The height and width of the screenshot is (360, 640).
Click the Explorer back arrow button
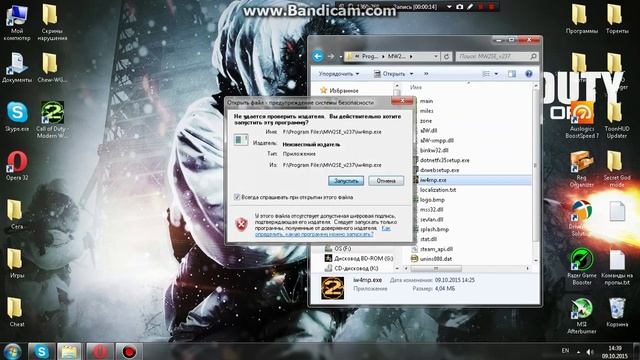click(x=318, y=56)
